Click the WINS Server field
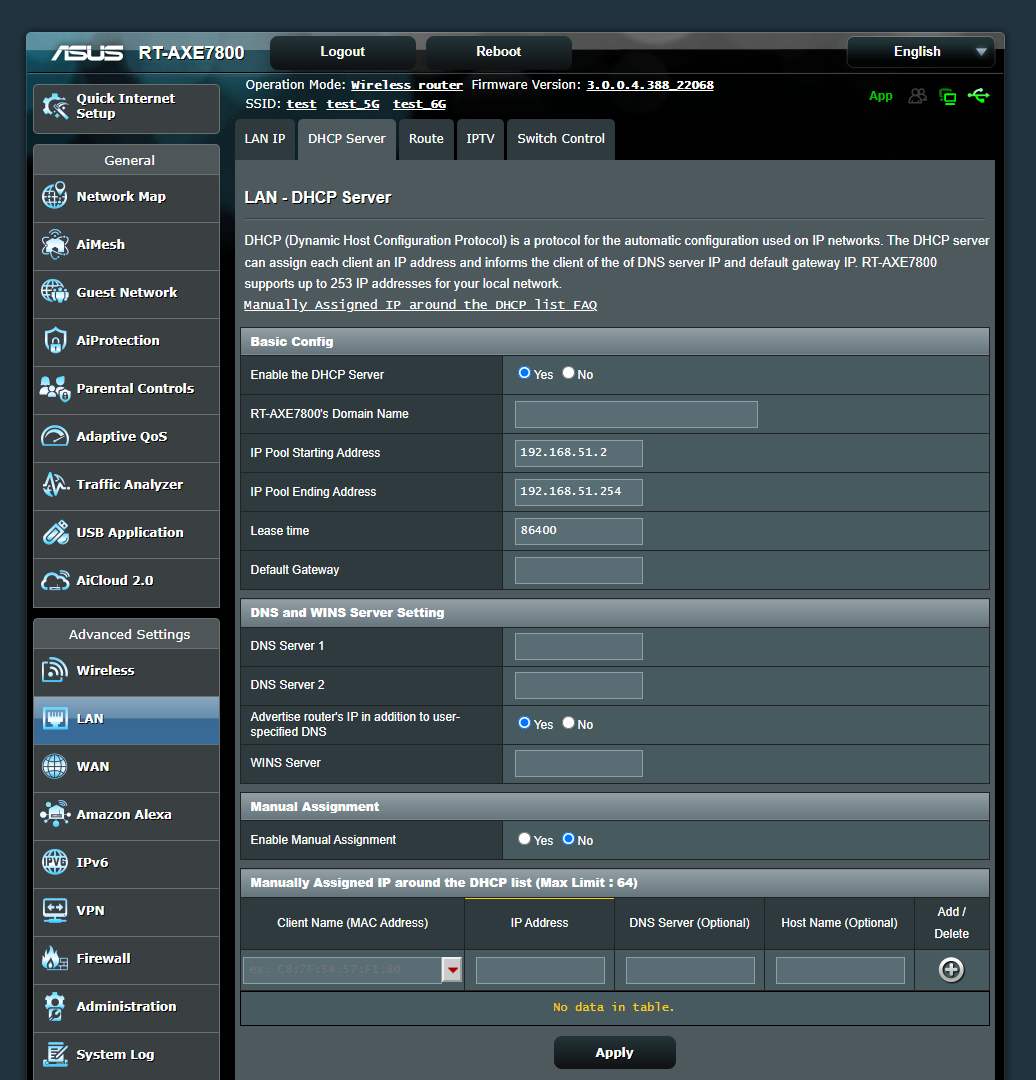1036x1080 pixels. [x=579, y=763]
